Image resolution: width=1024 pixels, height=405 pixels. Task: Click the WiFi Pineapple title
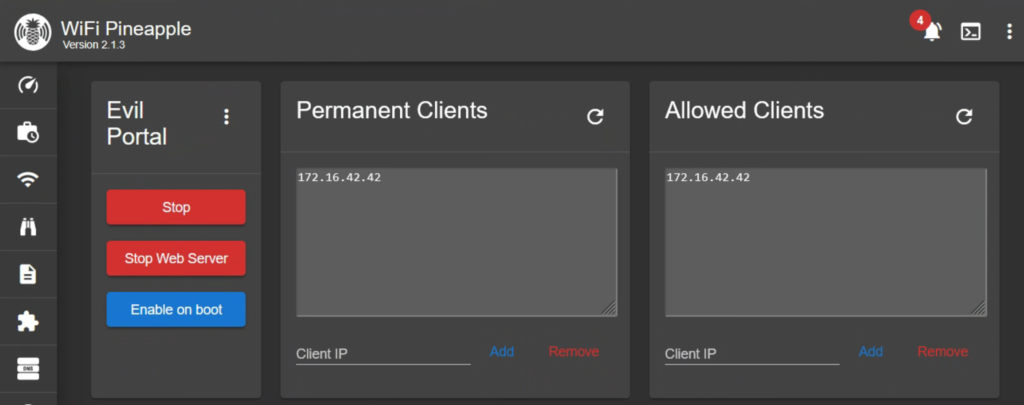coord(126,29)
